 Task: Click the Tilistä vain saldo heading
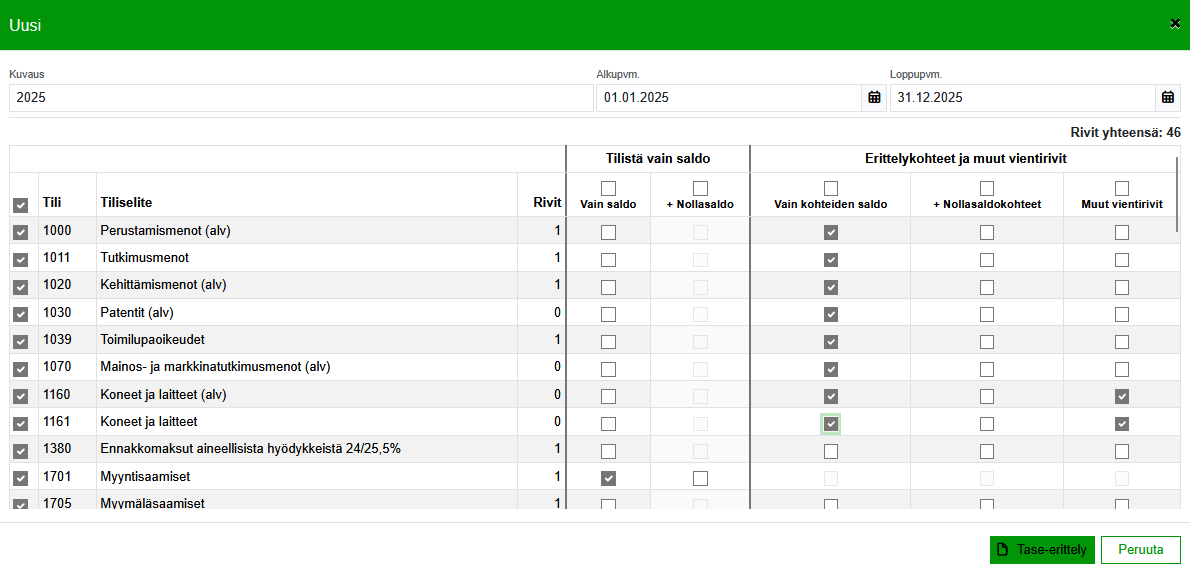pyautogui.click(x=657, y=159)
